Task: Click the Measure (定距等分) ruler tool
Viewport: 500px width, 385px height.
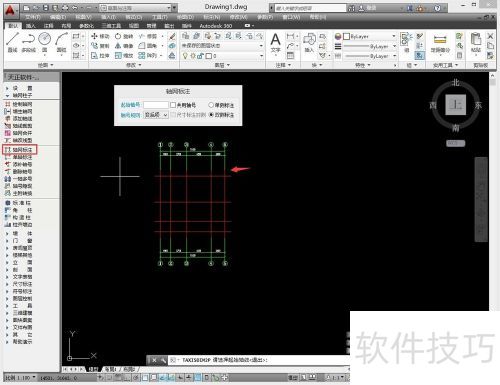Action: point(440,43)
